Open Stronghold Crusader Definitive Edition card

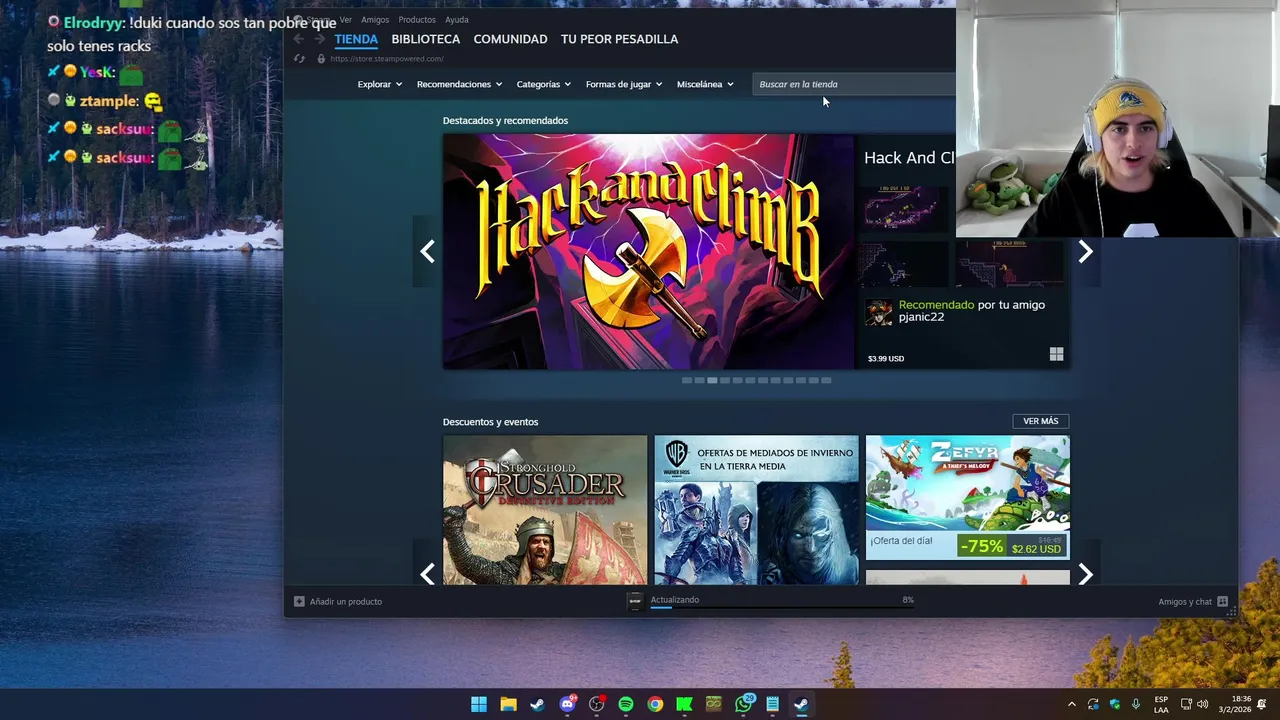pyautogui.click(x=545, y=510)
